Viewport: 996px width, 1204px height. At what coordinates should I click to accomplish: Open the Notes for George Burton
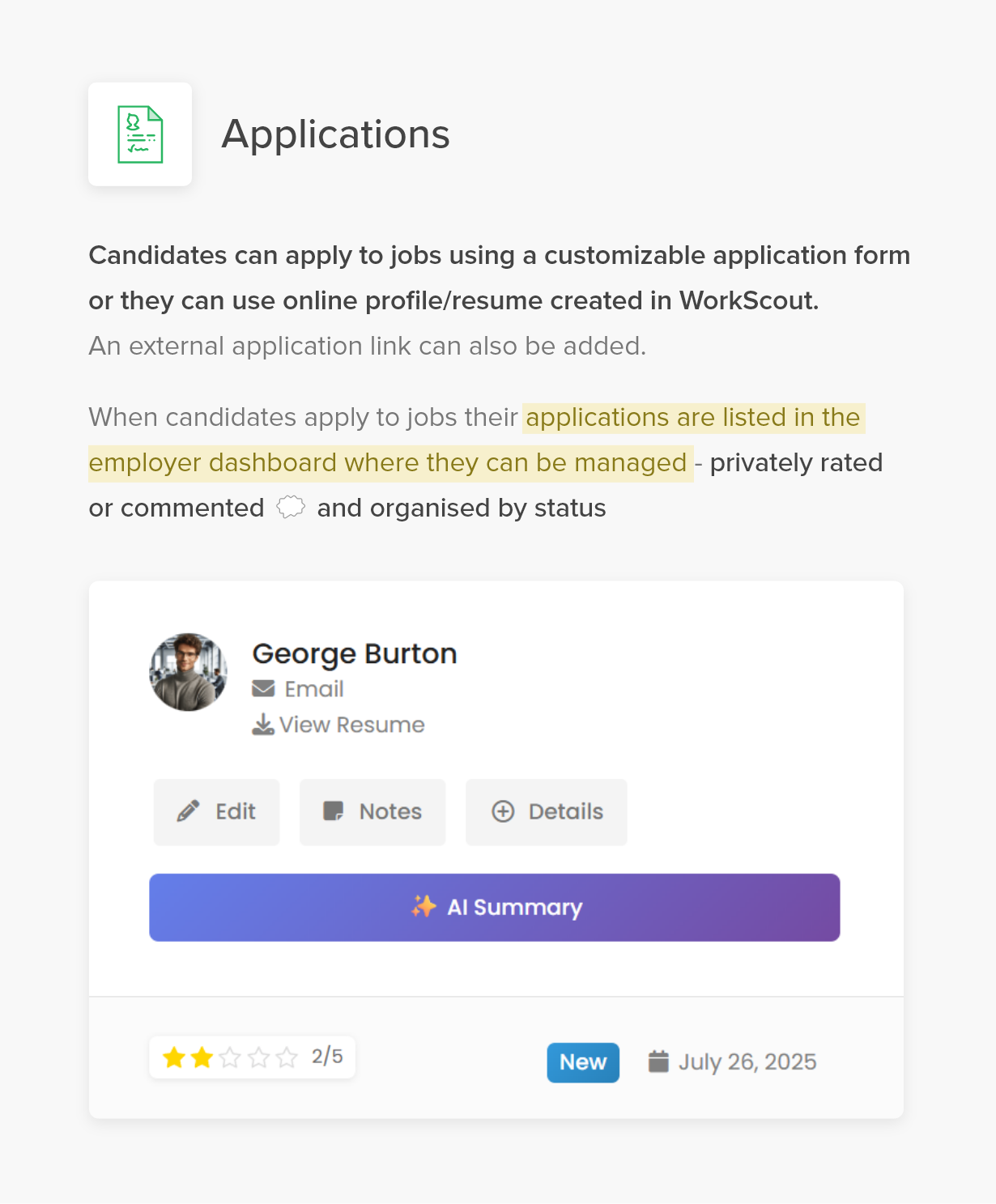tap(372, 812)
